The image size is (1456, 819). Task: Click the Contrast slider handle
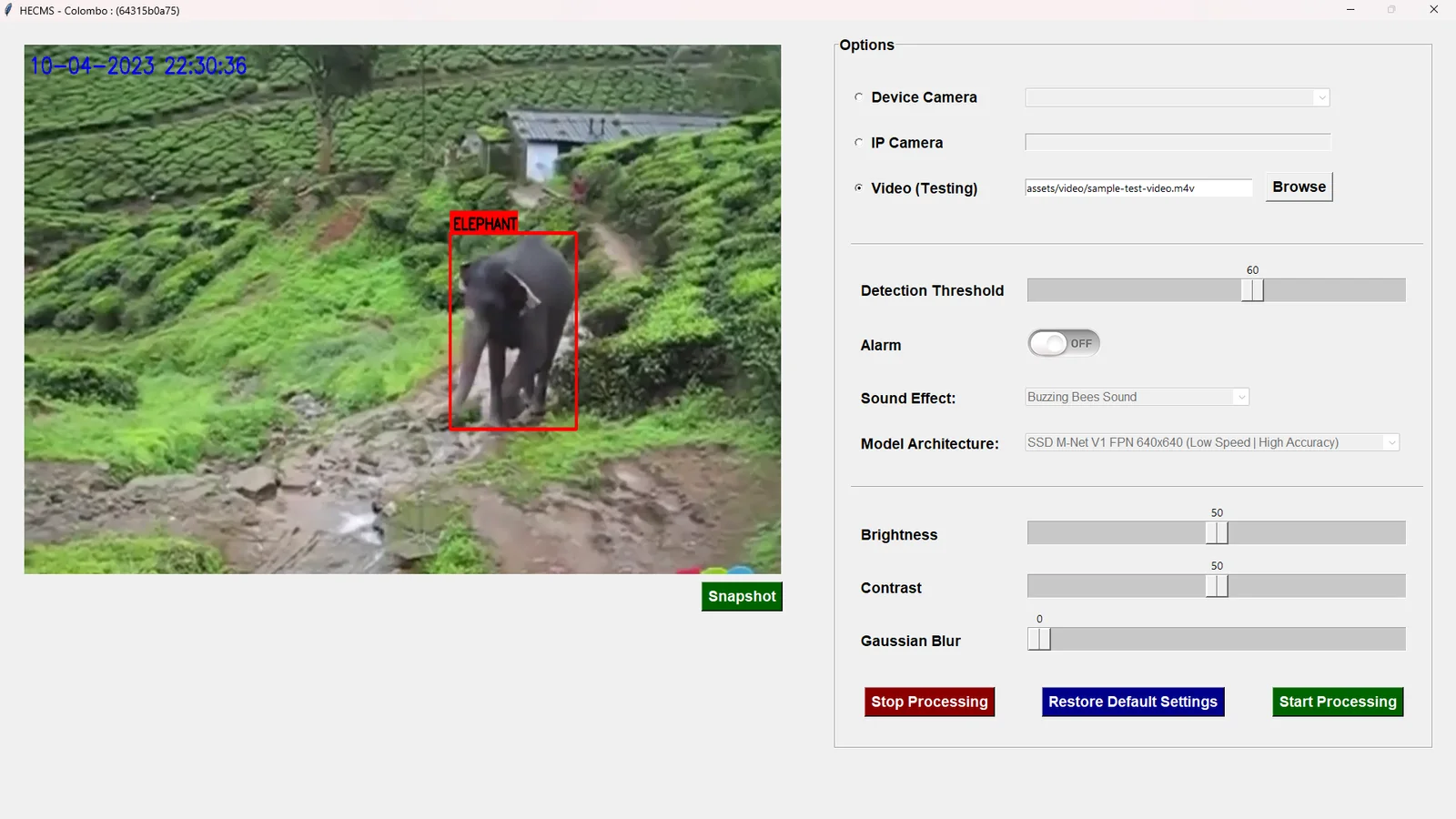pos(1217,586)
